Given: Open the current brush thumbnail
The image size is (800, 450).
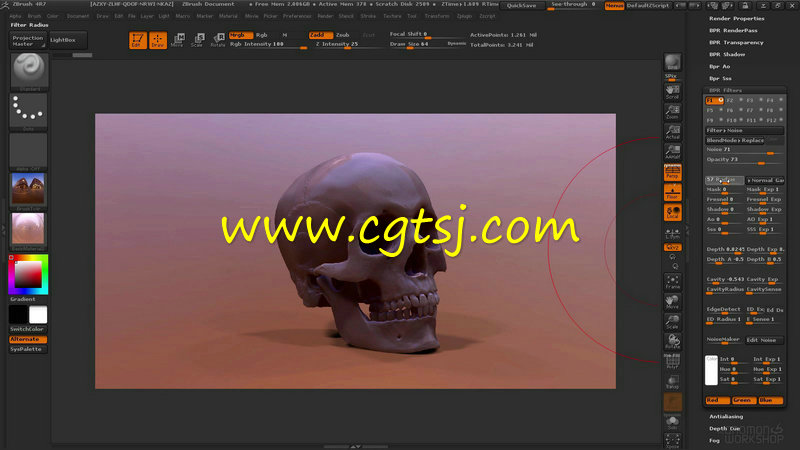Looking at the screenshot, I should pyautogui.click(x=29, y=69).
